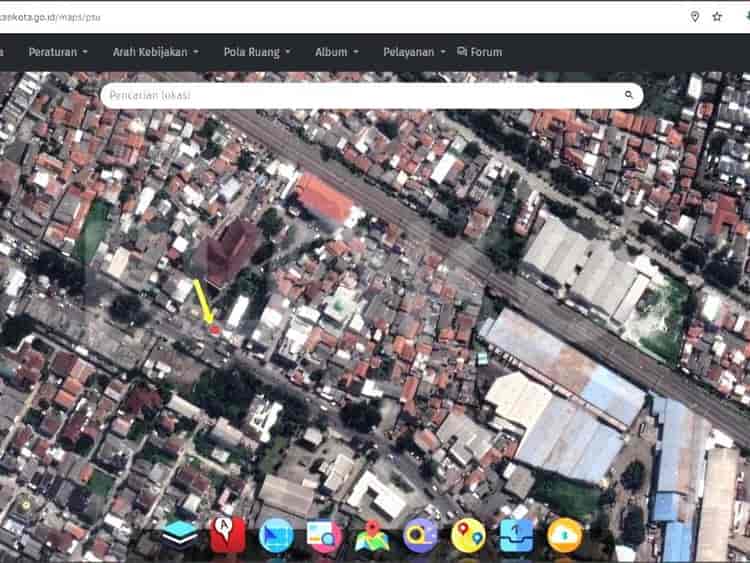The image size is (750, 563).
Task: Click the orange cloud download icon
Action: click(x=565, y=535)
